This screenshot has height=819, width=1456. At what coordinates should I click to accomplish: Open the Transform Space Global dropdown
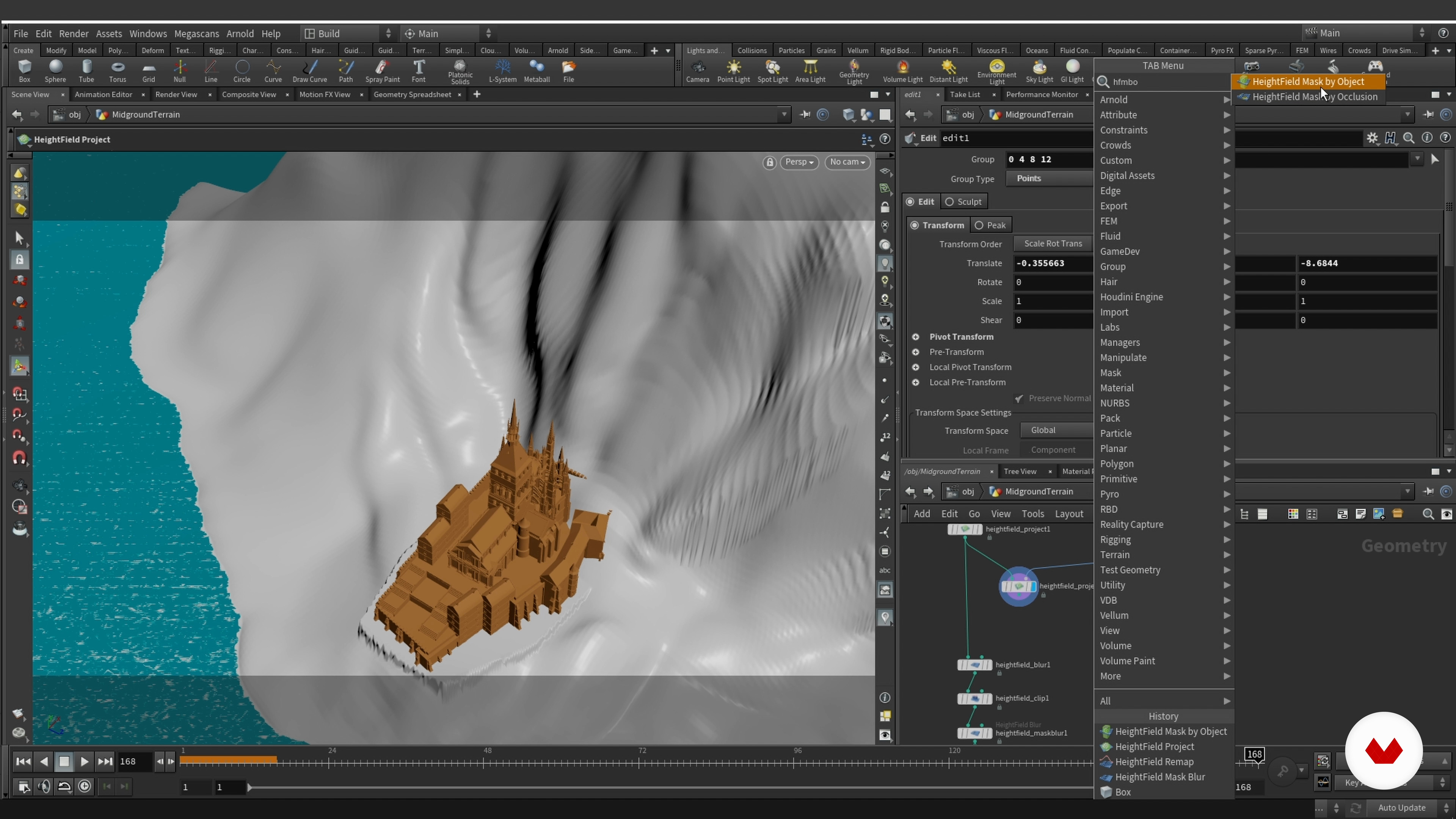tap(1056, 430)
